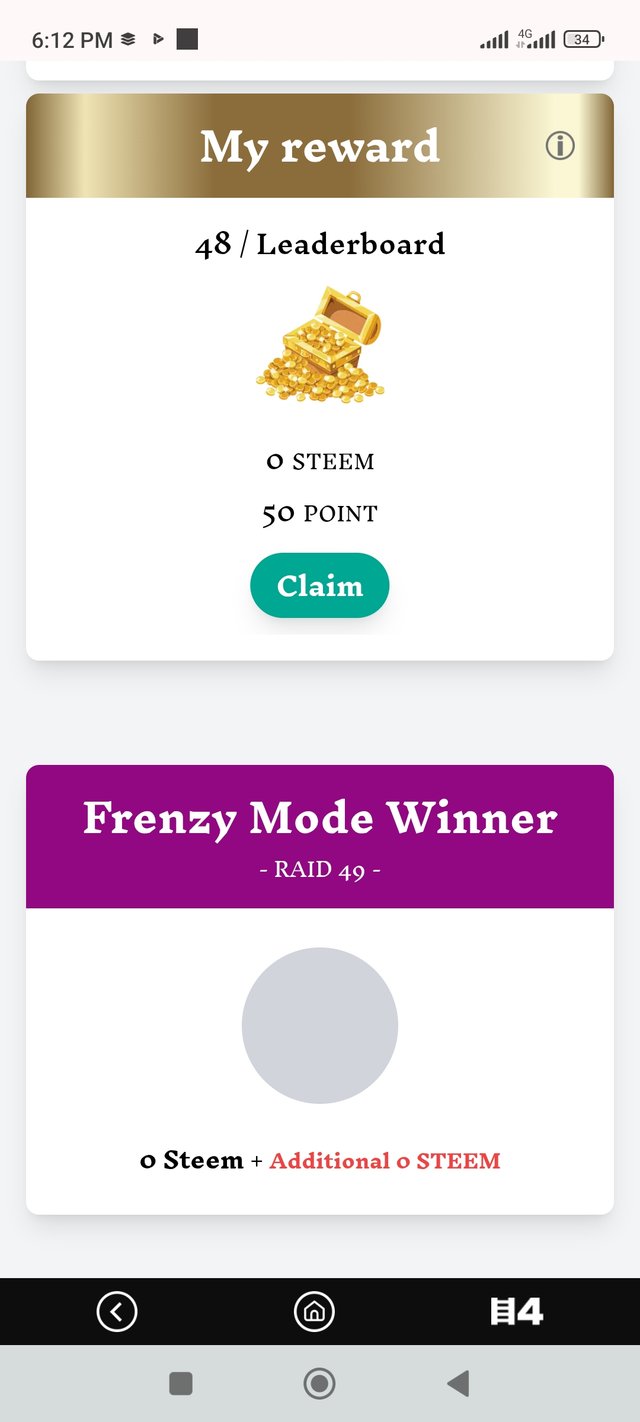The image size is (640, 1422).
Task: Tap the 4G signal strength indicator
Action: (535, 40)
